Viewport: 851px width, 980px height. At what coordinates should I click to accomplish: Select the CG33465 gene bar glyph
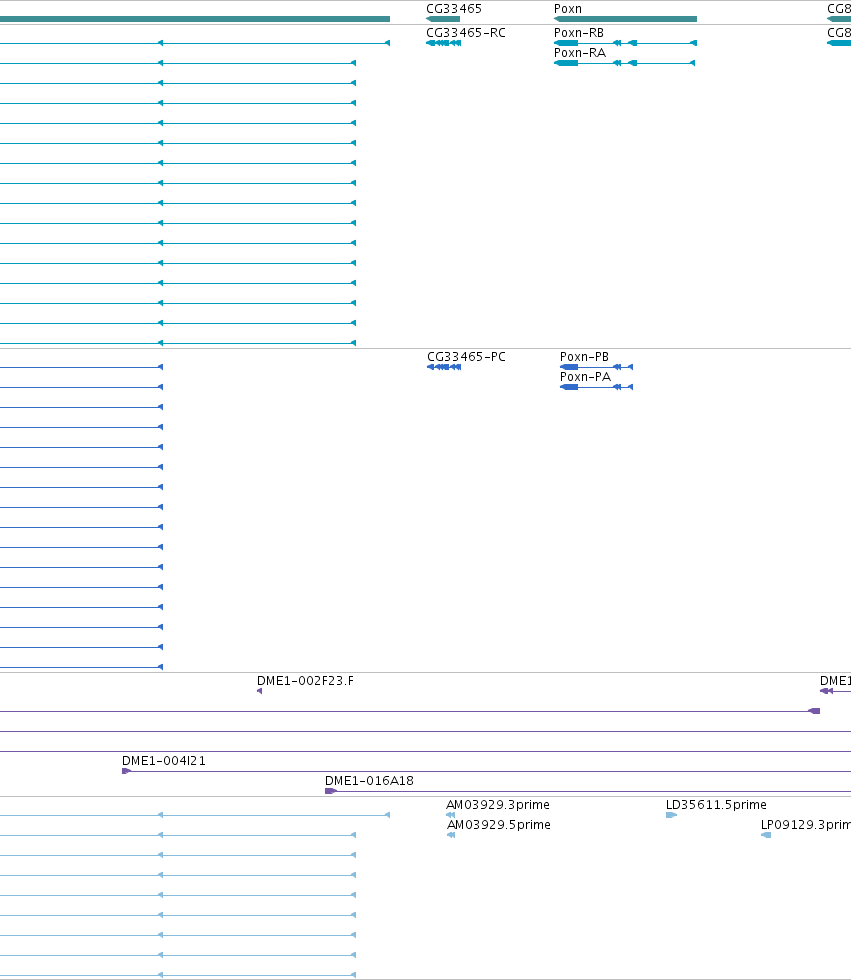point(443,19)
